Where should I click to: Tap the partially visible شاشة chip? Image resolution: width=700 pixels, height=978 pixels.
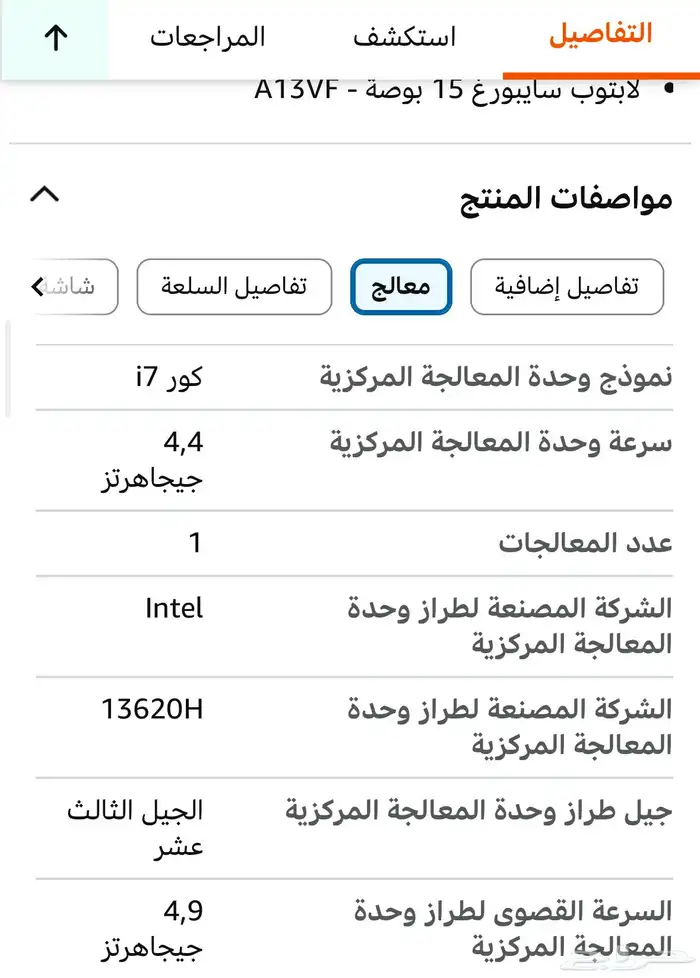(x=78, y=287)
